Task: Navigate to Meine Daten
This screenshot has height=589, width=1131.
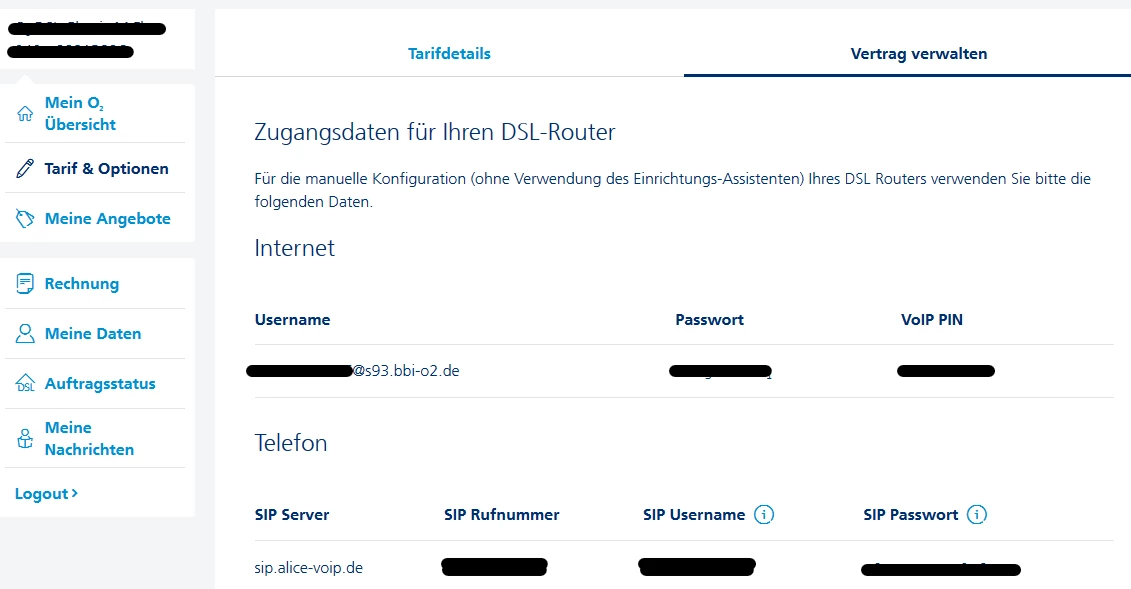Action: [92, 334]
